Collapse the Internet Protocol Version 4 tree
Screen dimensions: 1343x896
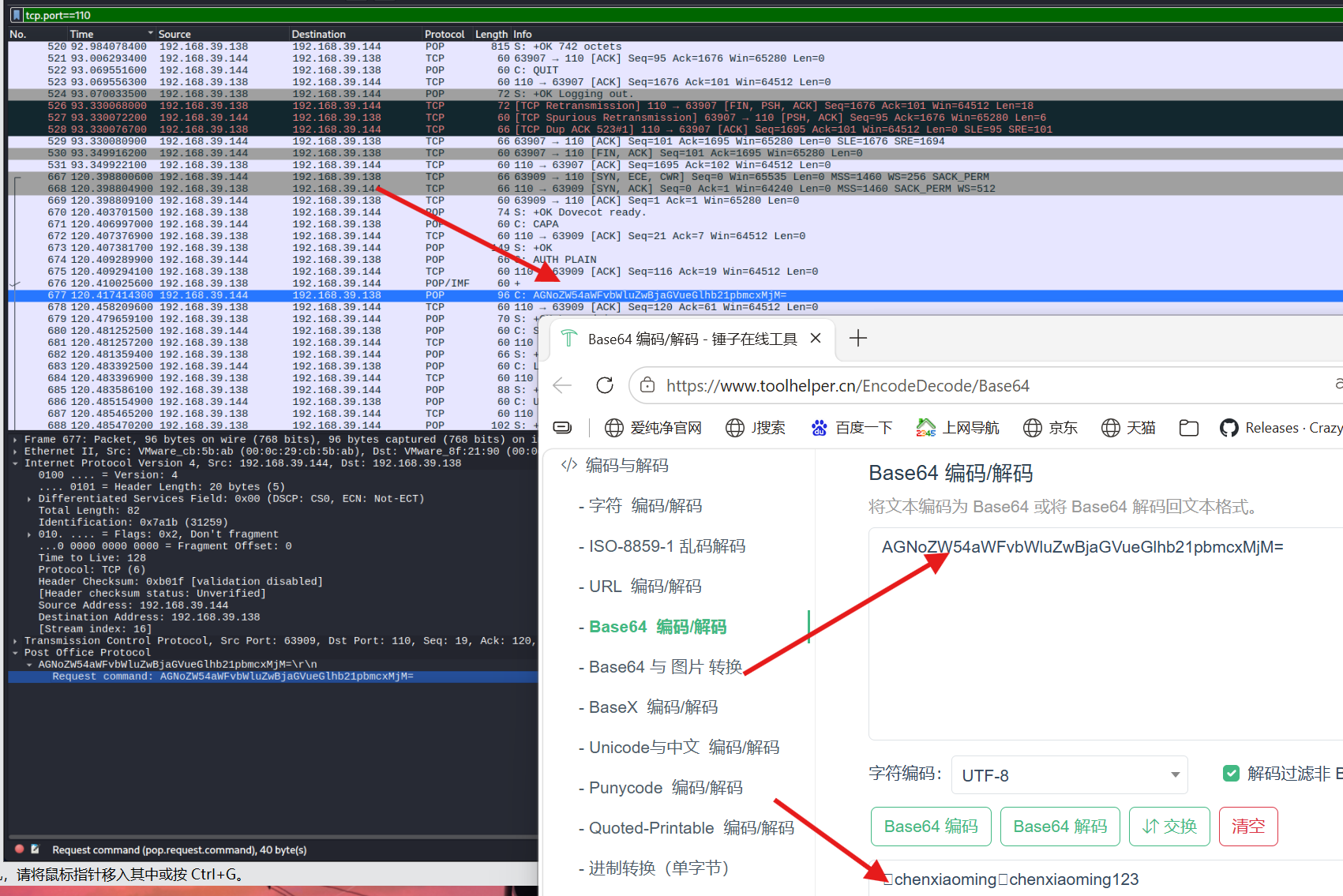pyautogui.click(x=16, y=463)
